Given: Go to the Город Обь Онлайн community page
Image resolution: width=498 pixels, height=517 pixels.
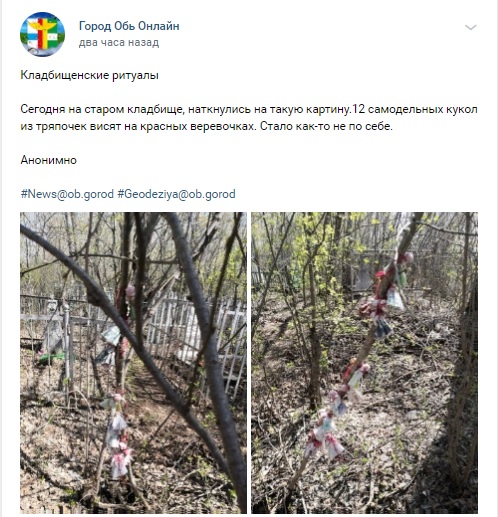Looking at the screenshot, I should [129, 26].
